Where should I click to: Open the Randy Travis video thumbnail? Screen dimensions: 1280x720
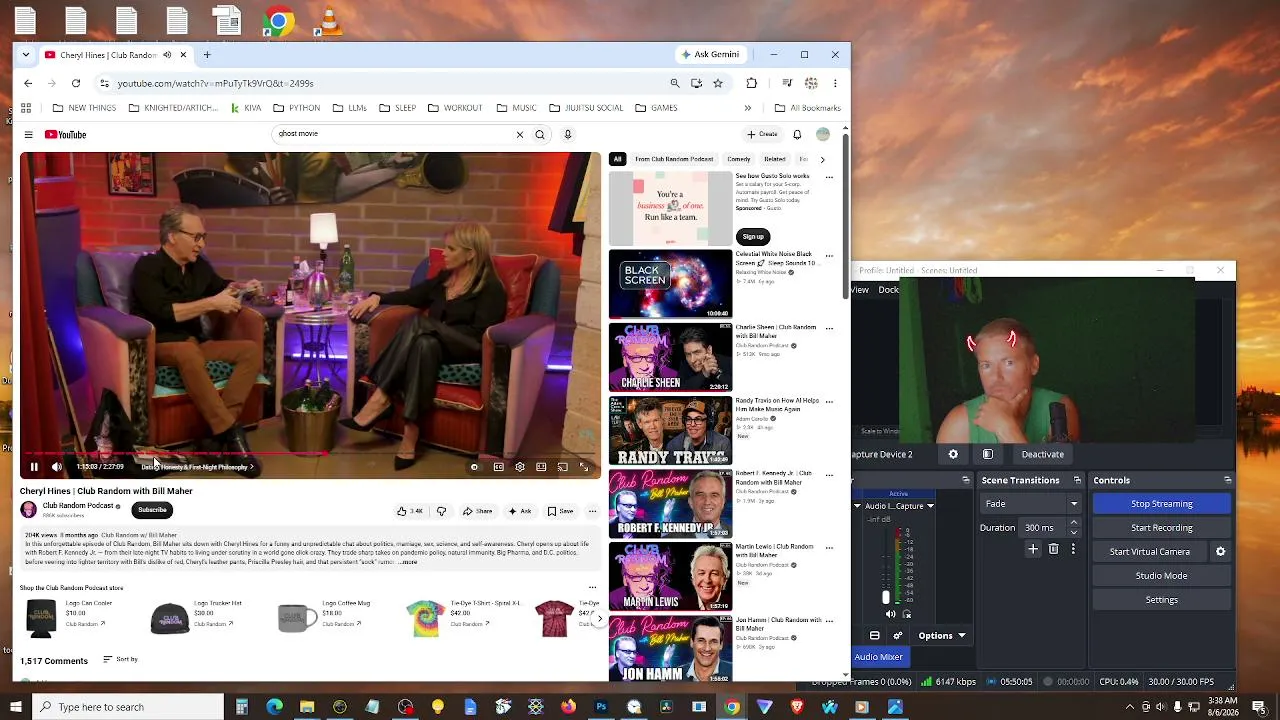[x=670, y=431]
